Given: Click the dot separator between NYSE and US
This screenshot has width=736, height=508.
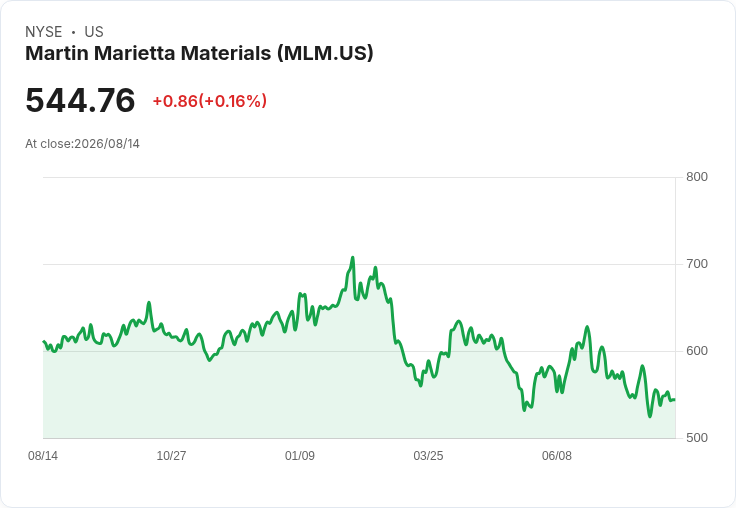Looking at the screenshot, I should click(x=73, y=32).
